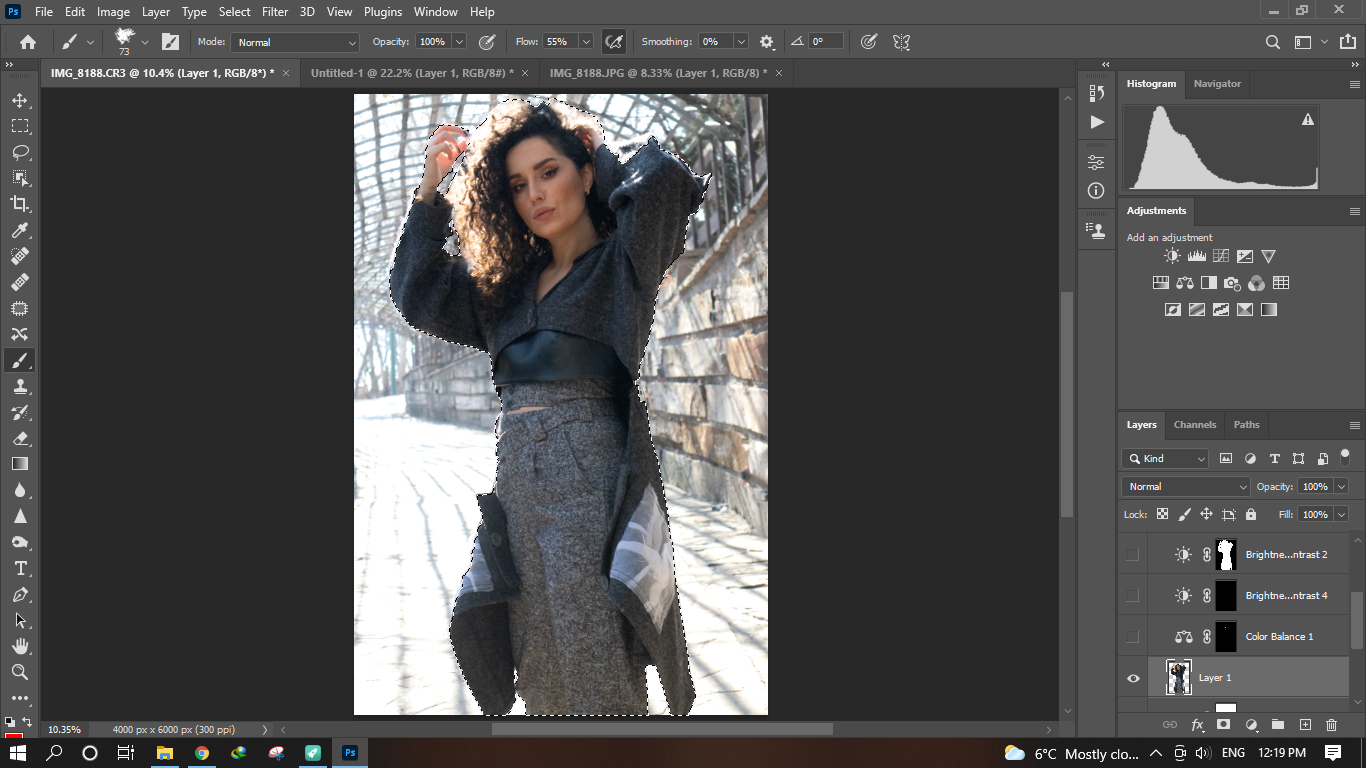Add a Curves adjustment
Screen dimensions: 1366x768
[x=1220, y=257]
